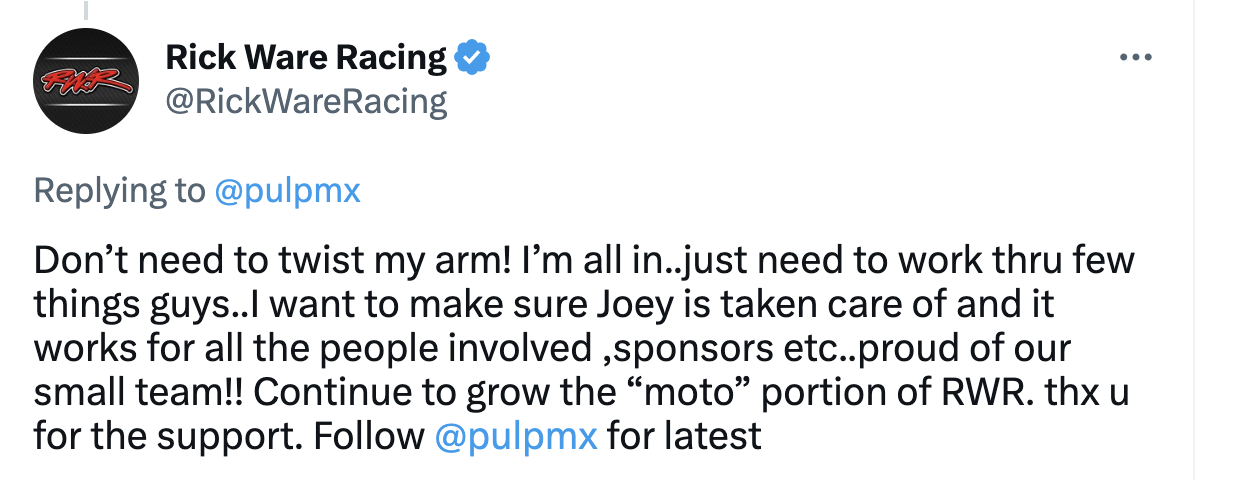Click the @RickWareRacing handle
1236x480 pixels.
(x=305, y=101)
